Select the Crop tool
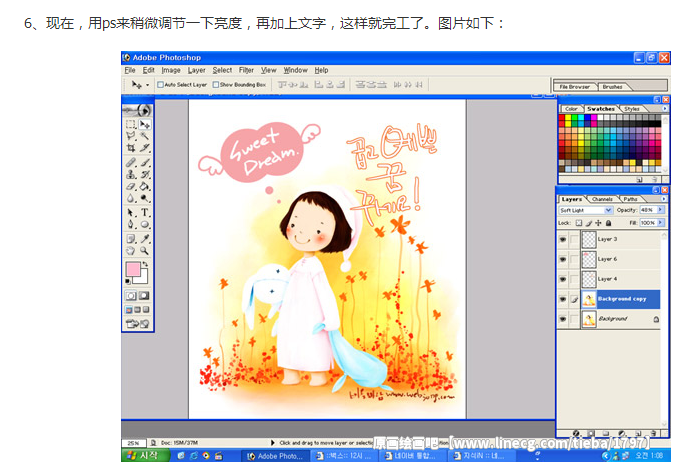This screenshot has width=691, height=462. 131,148
